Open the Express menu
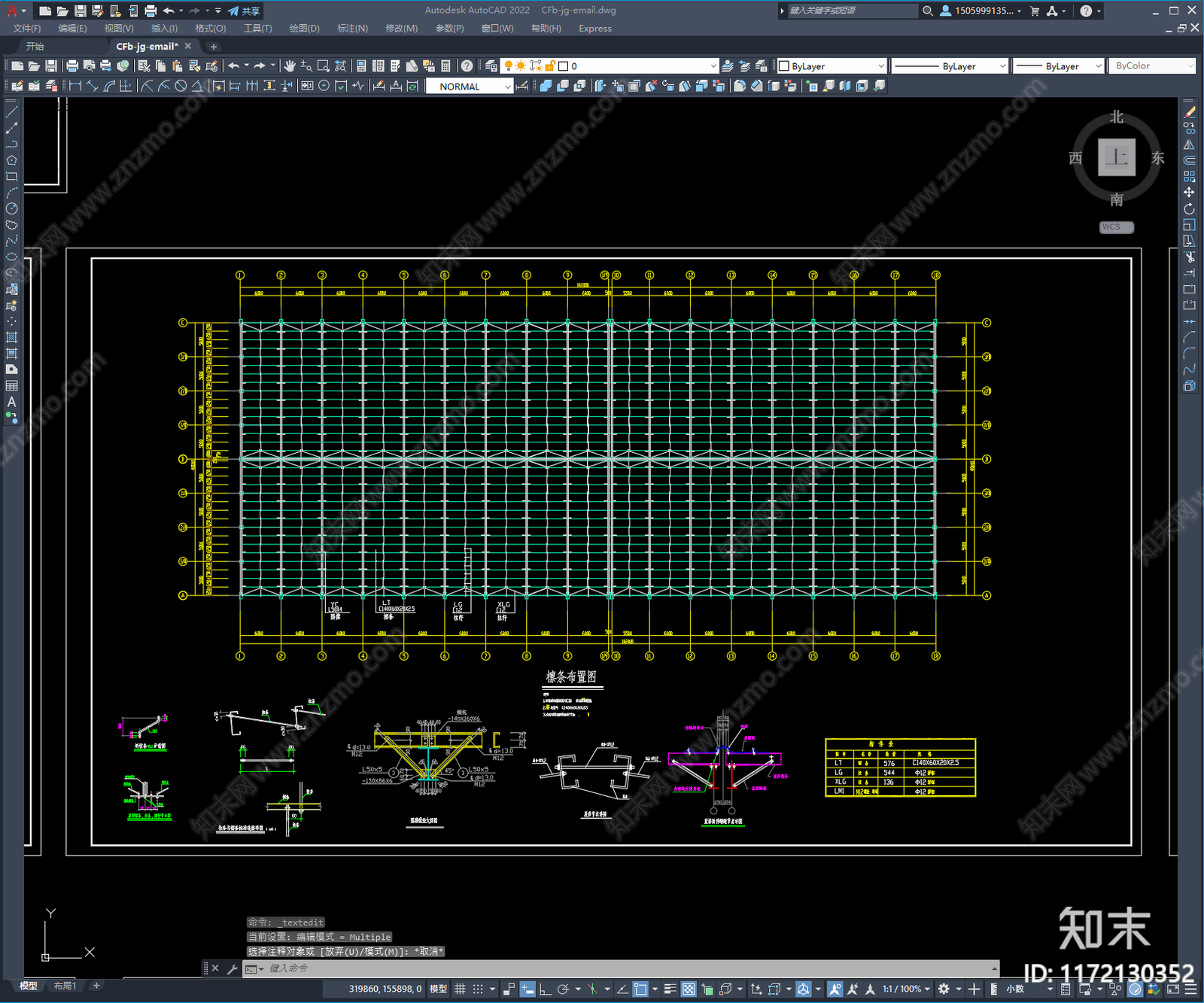 point(595,29)
